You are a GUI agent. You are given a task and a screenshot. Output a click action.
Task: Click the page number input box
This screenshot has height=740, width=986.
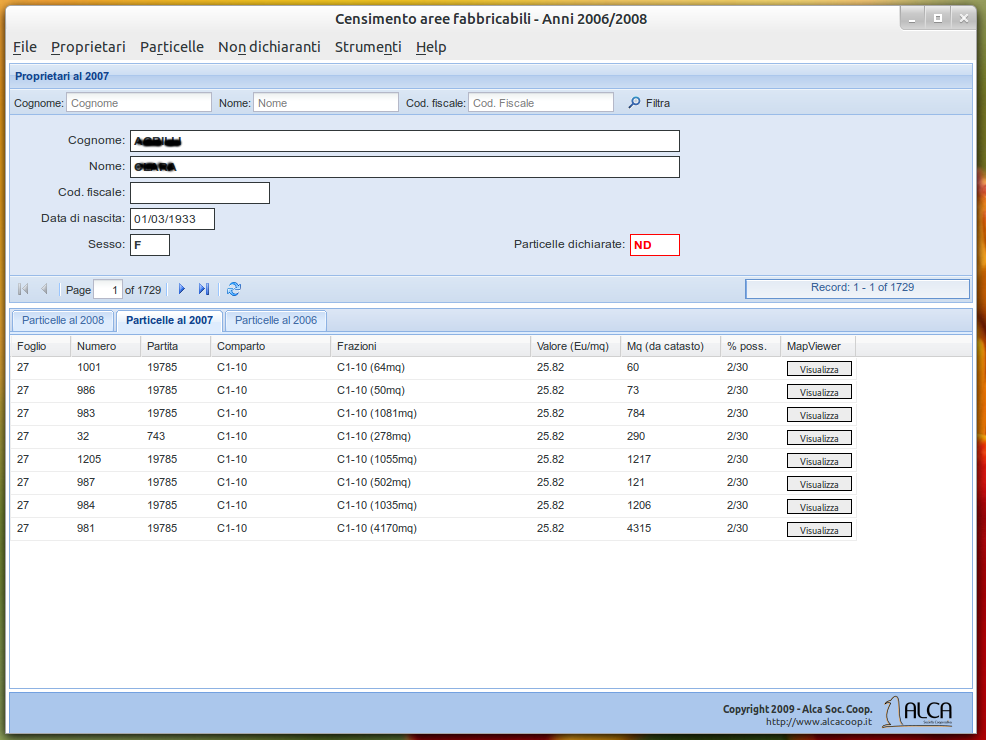108,290
